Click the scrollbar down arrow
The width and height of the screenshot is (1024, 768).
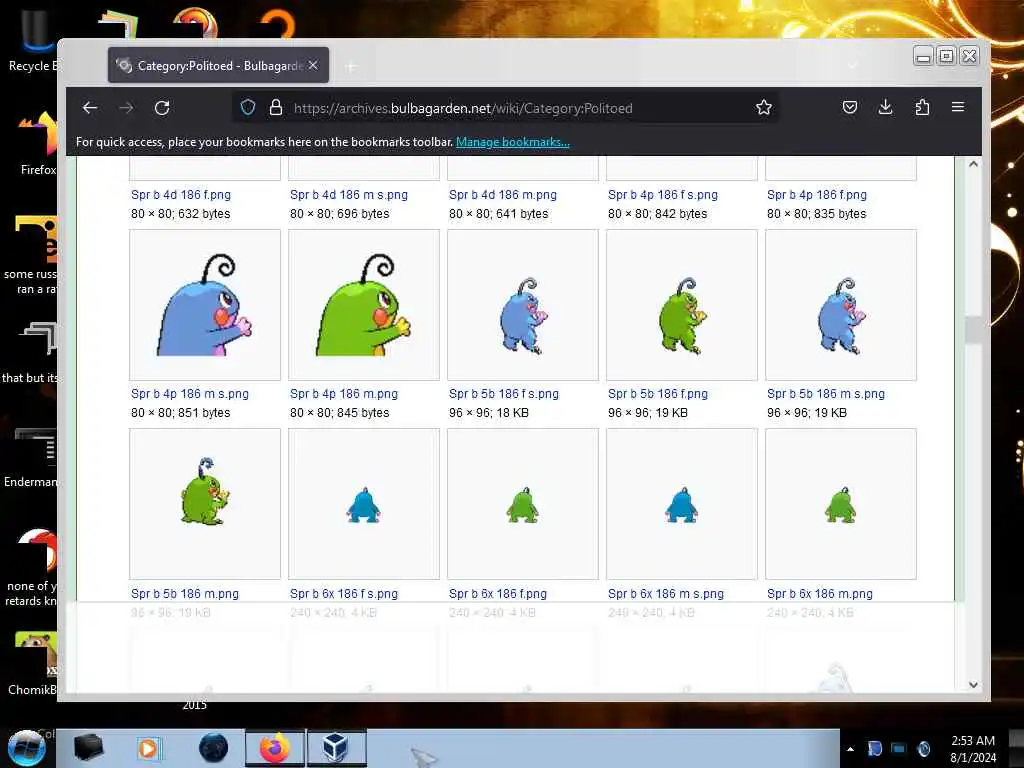973,685
